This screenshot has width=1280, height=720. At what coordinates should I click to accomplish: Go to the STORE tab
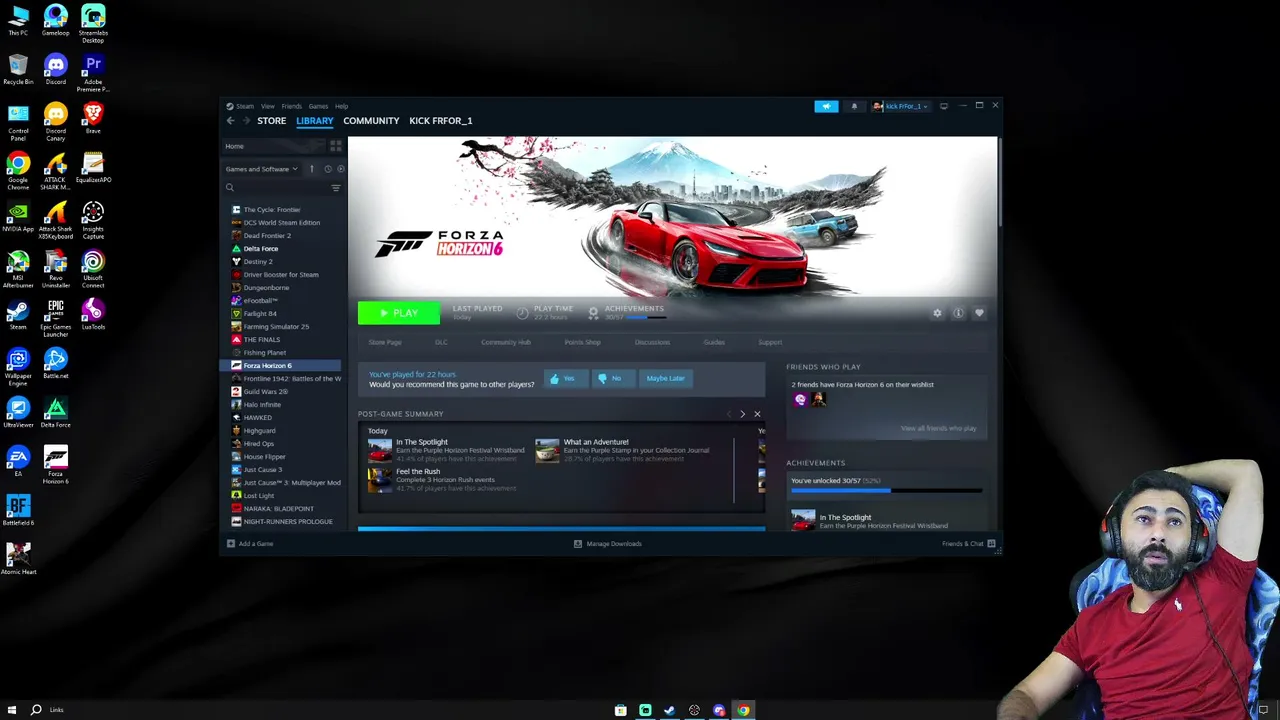(271, 121)
